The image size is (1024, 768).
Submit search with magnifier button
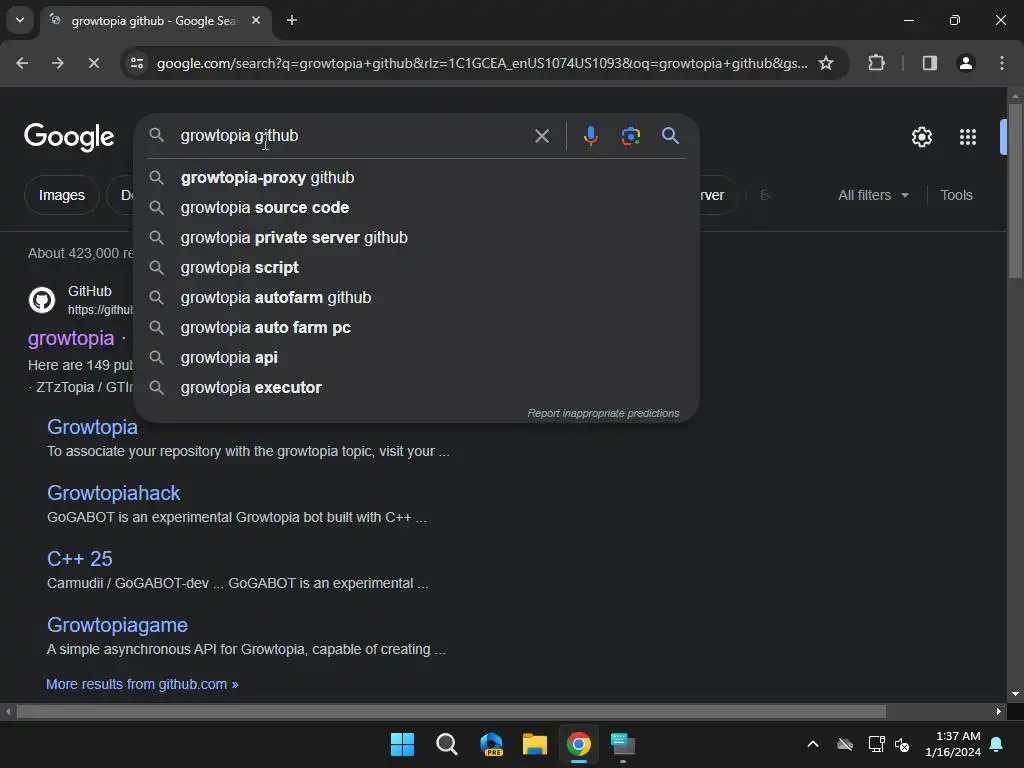pos(670,136)
